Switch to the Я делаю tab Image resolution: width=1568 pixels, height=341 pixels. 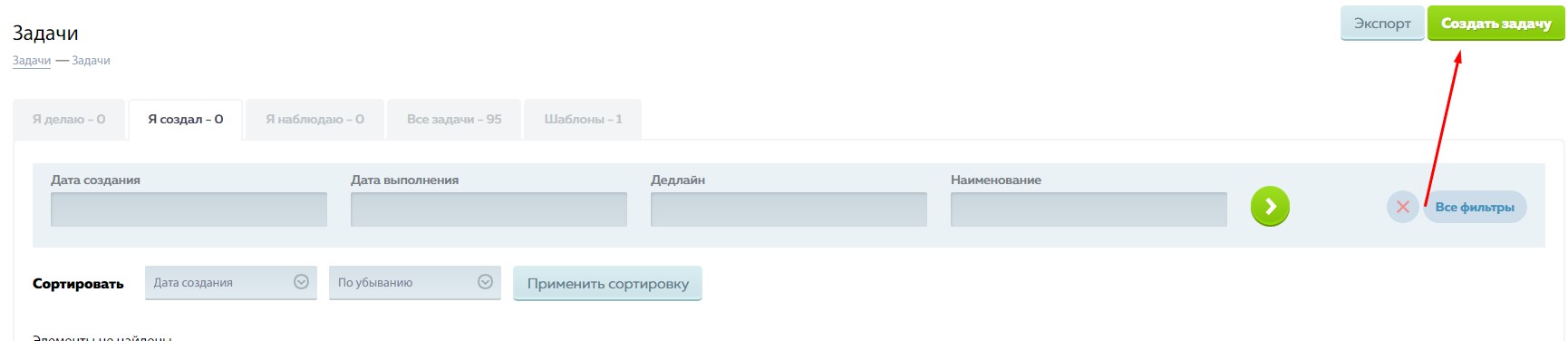[x=69, y=119]
